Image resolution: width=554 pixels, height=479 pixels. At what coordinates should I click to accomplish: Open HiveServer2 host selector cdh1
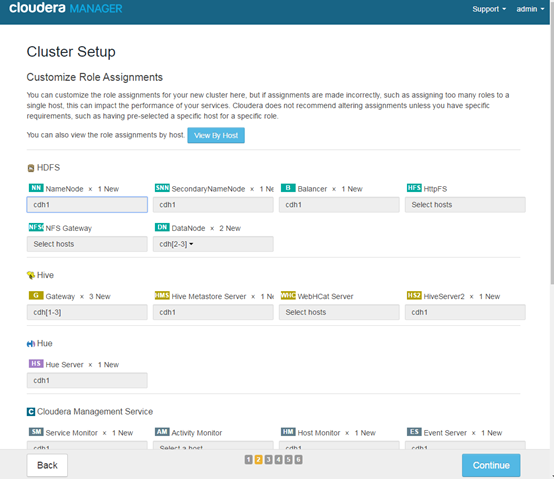tap(465, 312)
